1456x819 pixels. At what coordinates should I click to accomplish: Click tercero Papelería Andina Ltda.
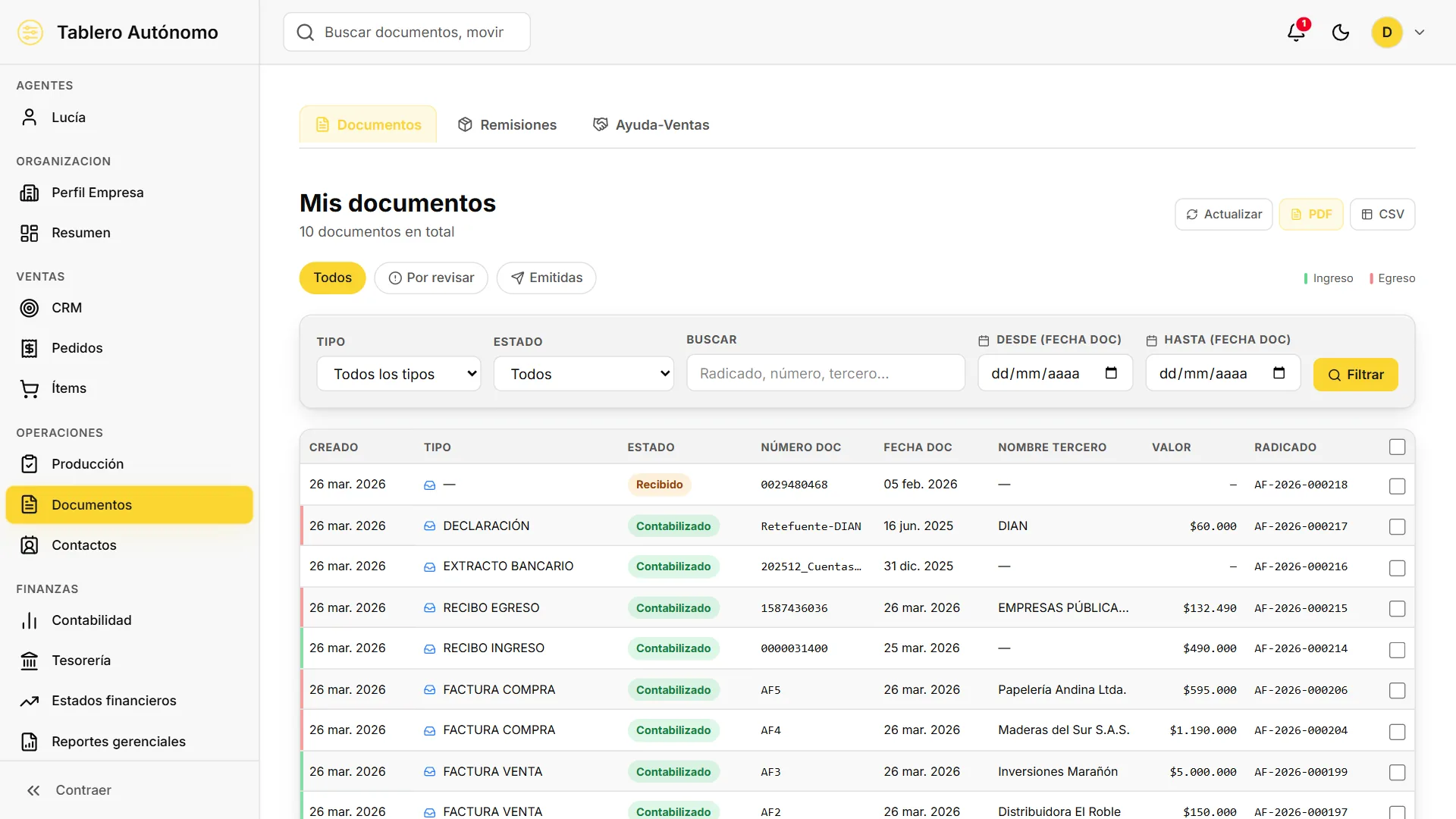pos(1062,689)
